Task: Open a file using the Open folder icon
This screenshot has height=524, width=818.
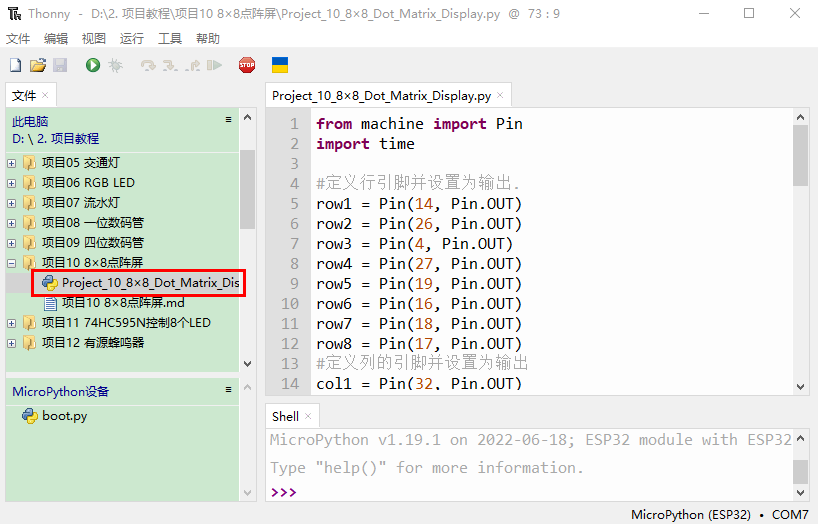Action: coord(37,65)
